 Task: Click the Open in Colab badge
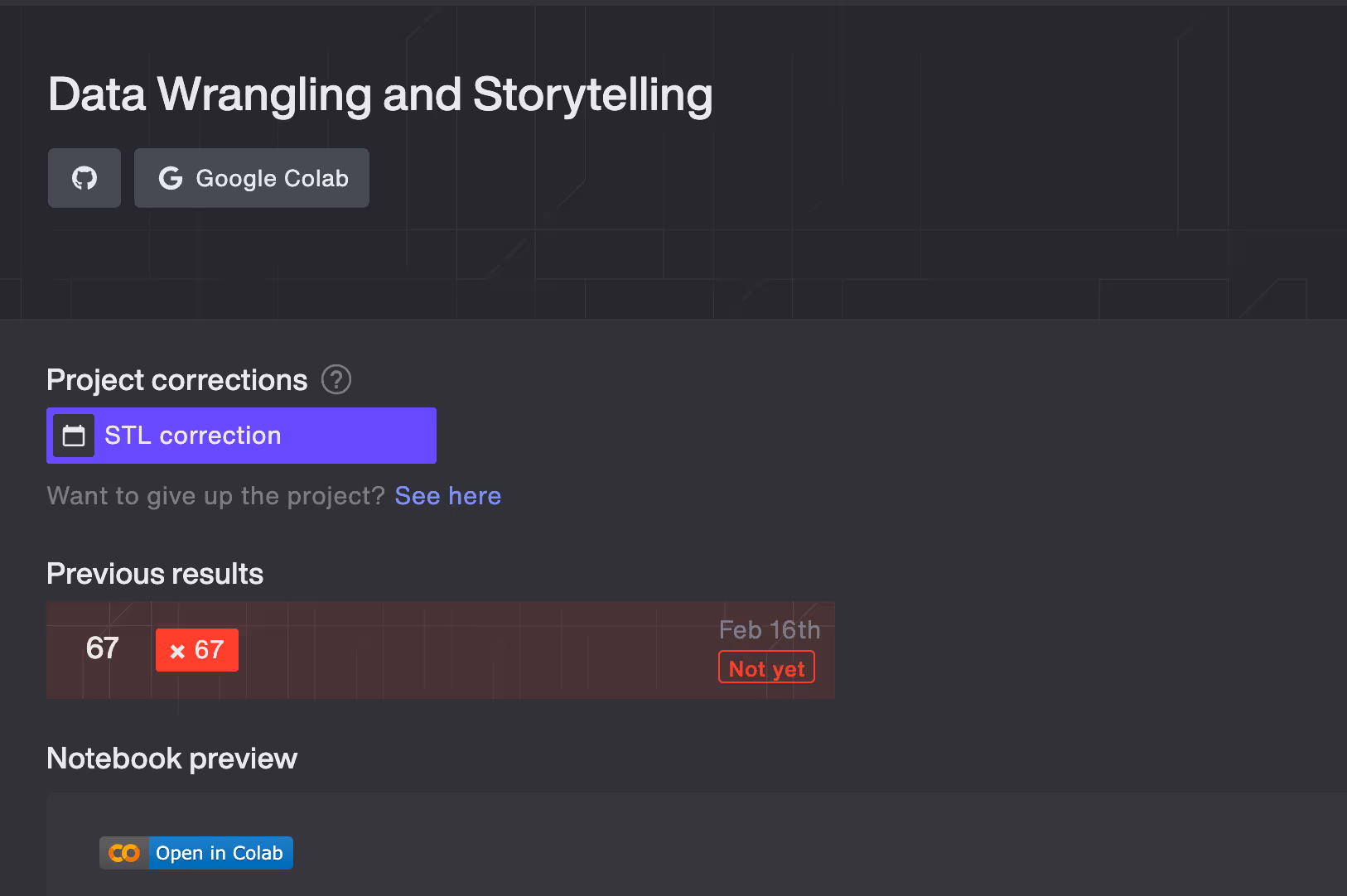click(196, 853)
